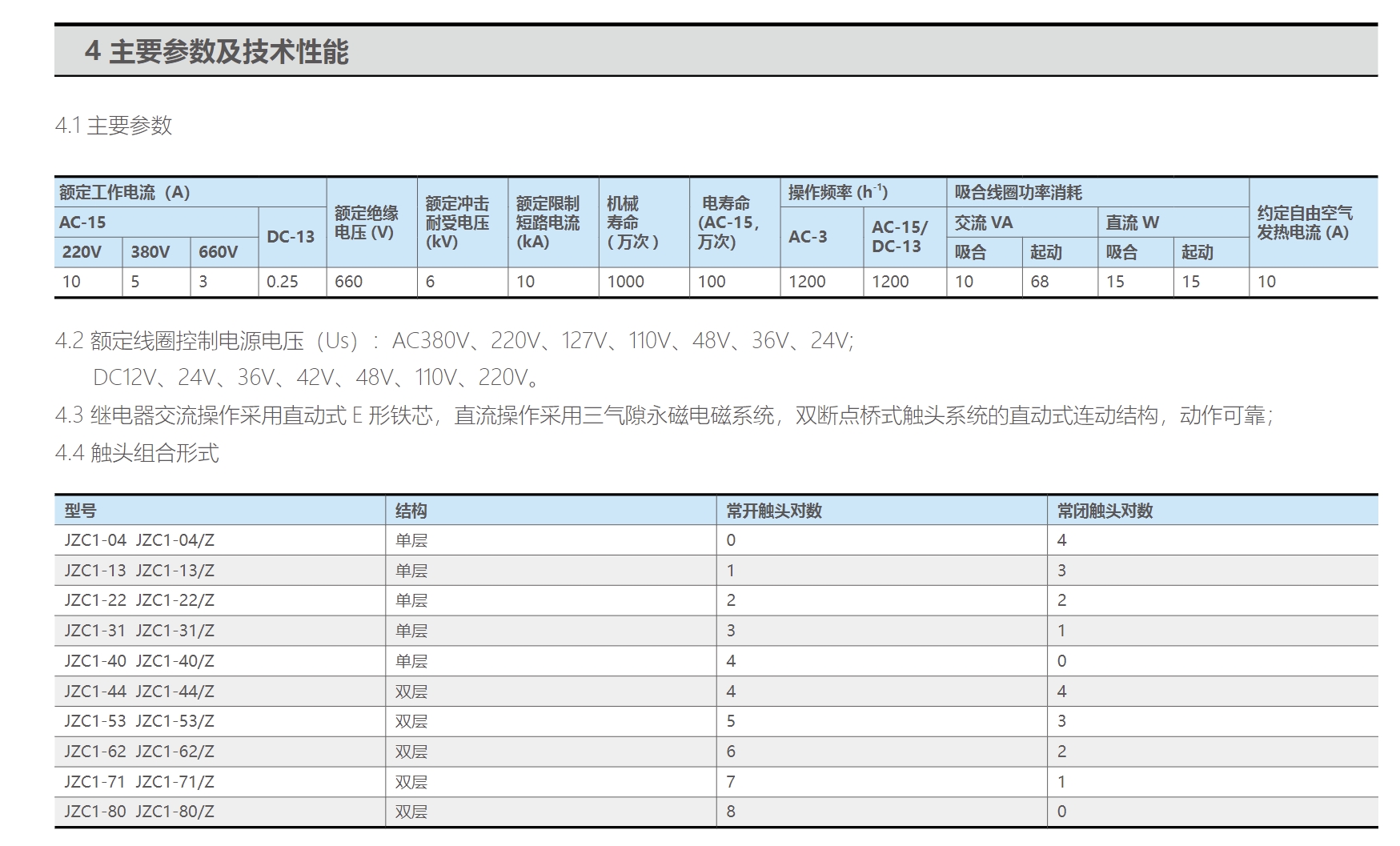The width and height of the screenshot is (1400, 846).
Task: Click the 操作频率 header cell
Action: click(838, 193)
